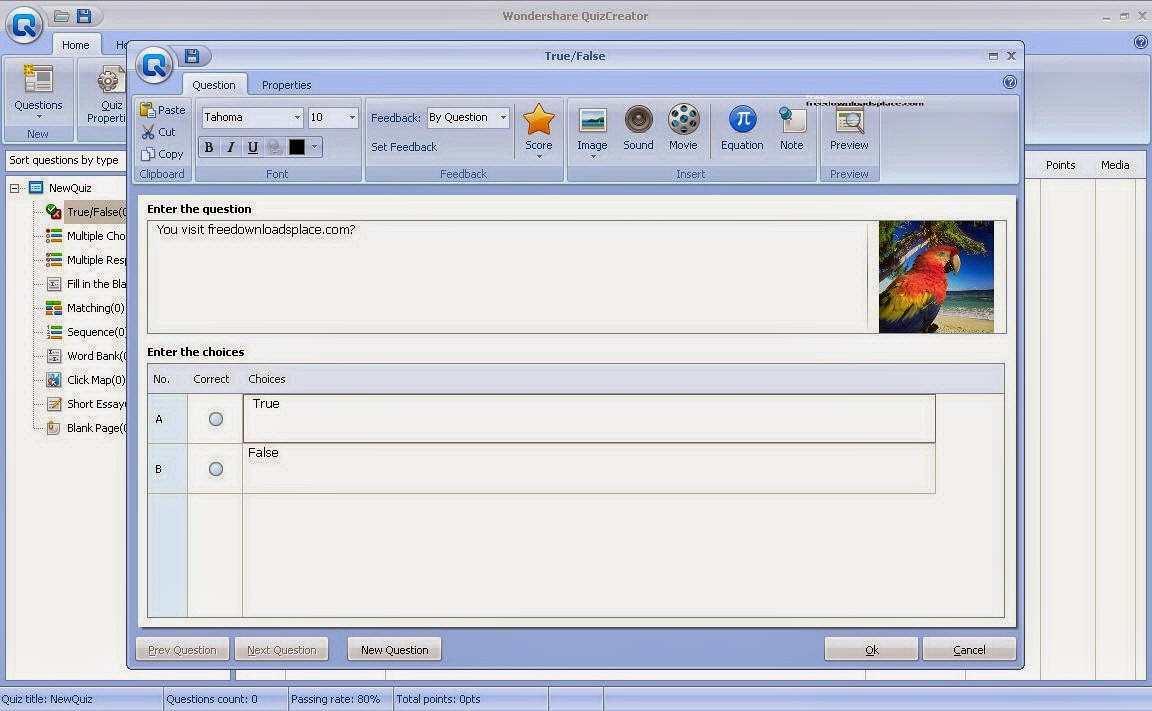Mark choice B False as correct

coord(215,469)
